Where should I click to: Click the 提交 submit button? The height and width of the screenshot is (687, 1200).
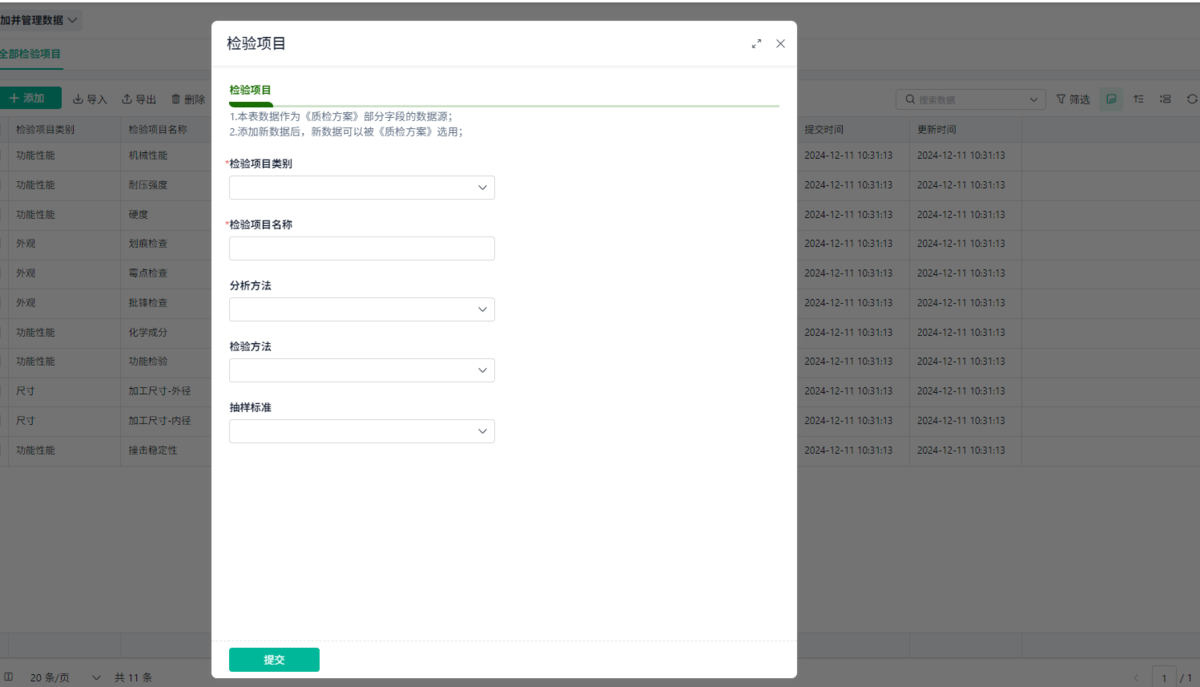pos(274,660)
